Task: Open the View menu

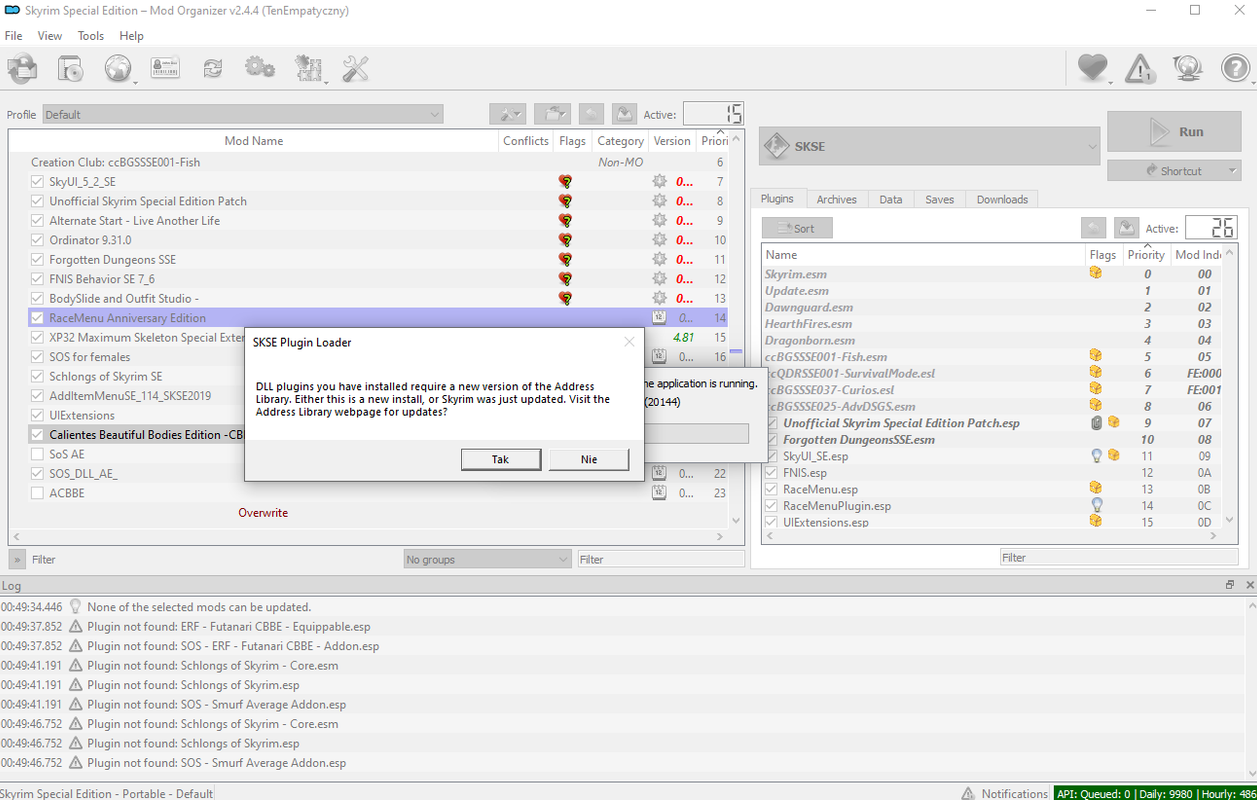Action: click(50, 36)
